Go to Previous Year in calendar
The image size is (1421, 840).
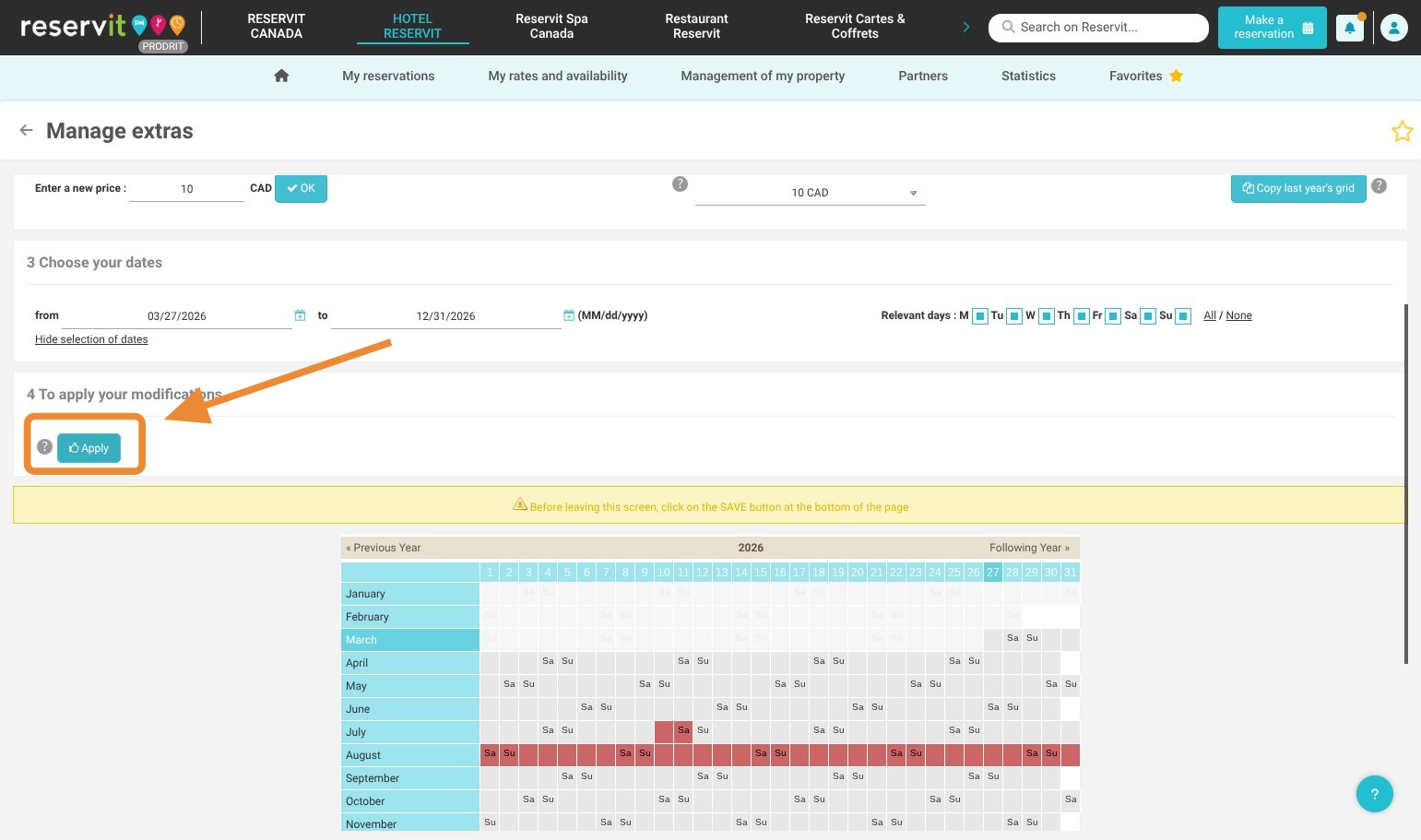pyautogui.click(x=384, y=548)
